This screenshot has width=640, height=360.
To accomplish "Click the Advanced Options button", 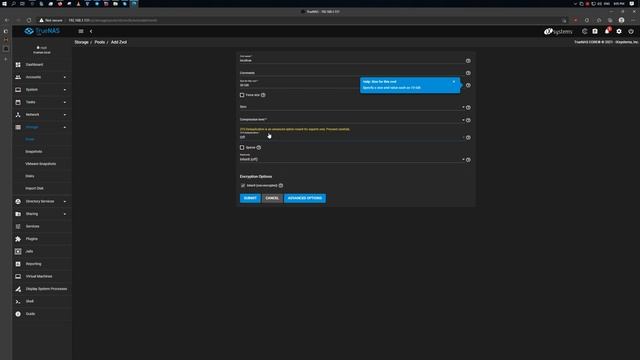I will (304, 198).
